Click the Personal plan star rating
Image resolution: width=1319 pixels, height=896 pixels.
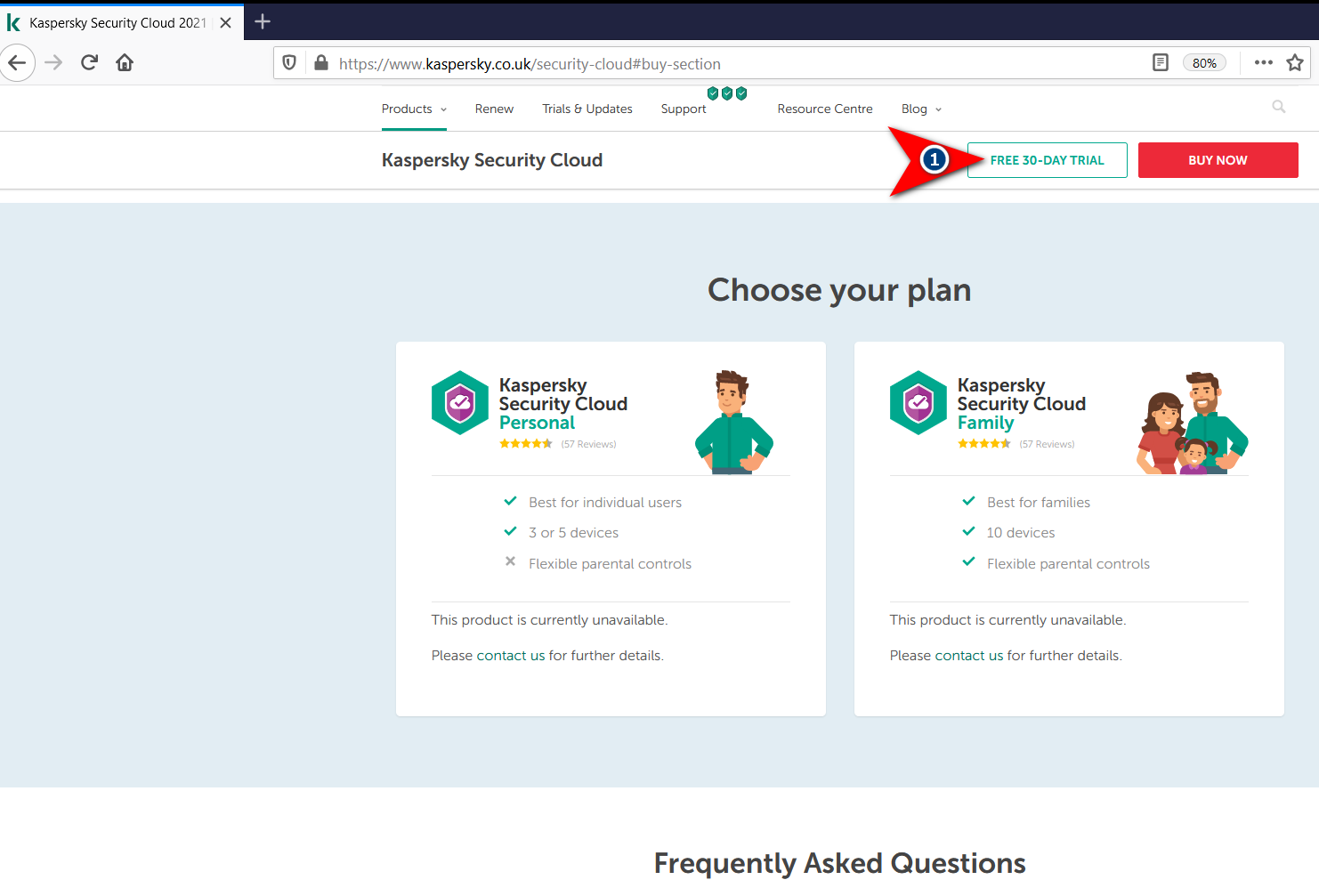point(526,444)
